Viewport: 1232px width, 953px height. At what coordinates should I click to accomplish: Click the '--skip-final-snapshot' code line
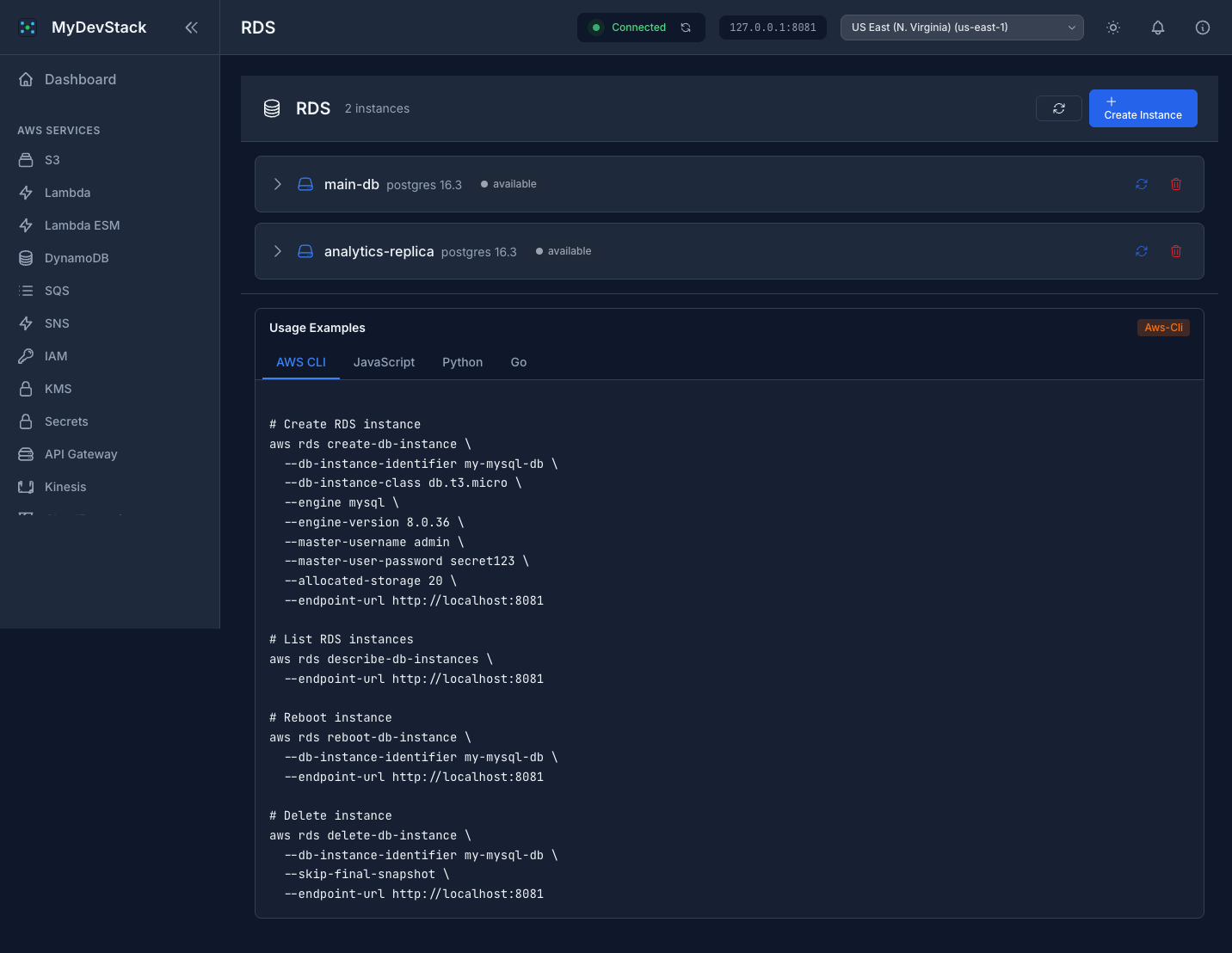(x=367, y=874)
